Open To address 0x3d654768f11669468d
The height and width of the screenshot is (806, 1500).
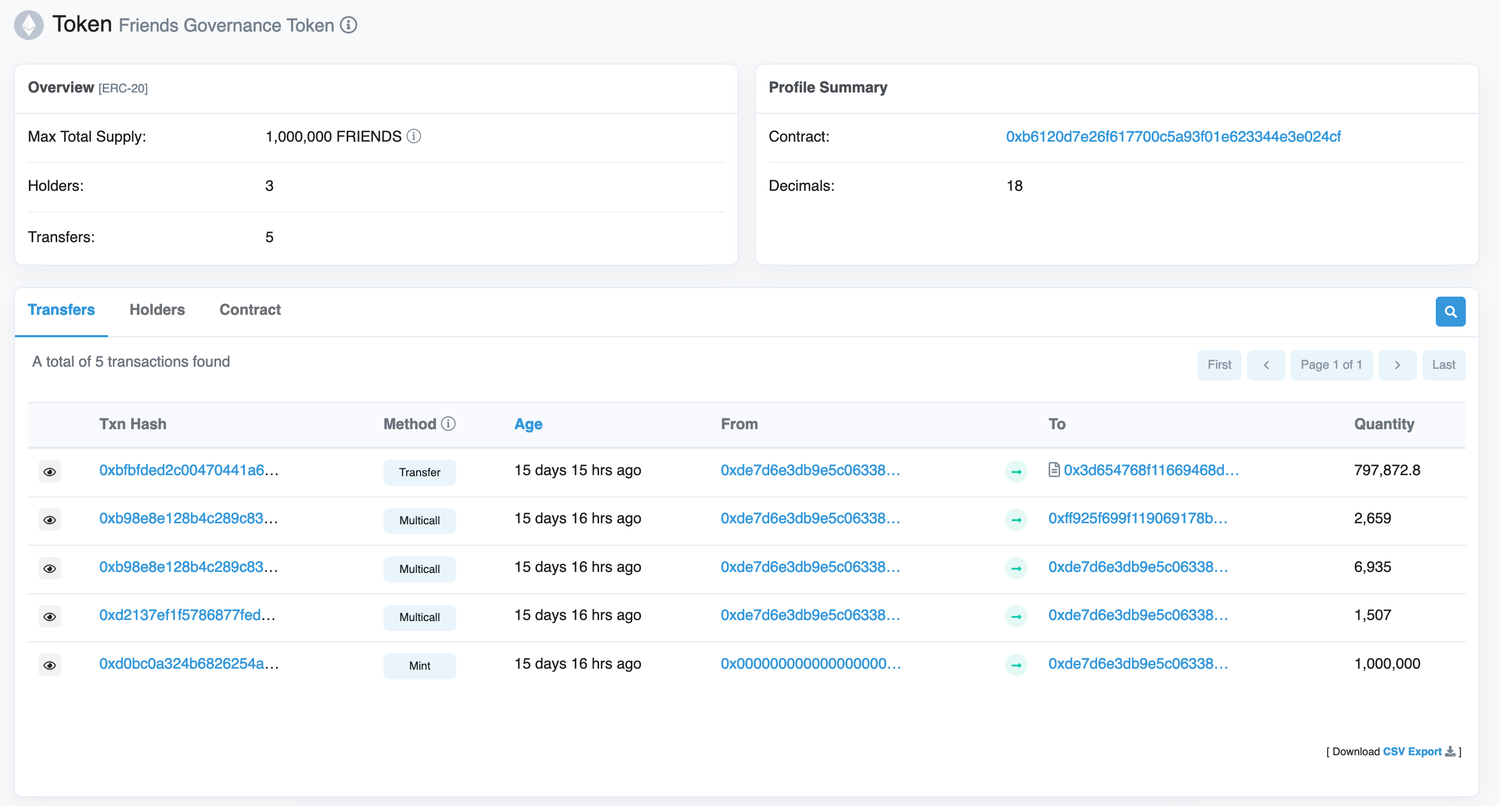point(1152,470)
